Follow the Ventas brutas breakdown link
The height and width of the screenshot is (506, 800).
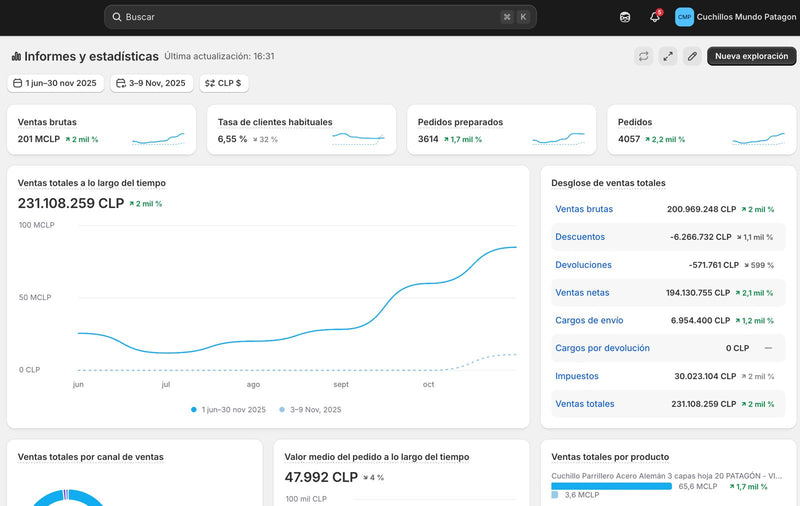pyautogui.click(x=584, y=209)
